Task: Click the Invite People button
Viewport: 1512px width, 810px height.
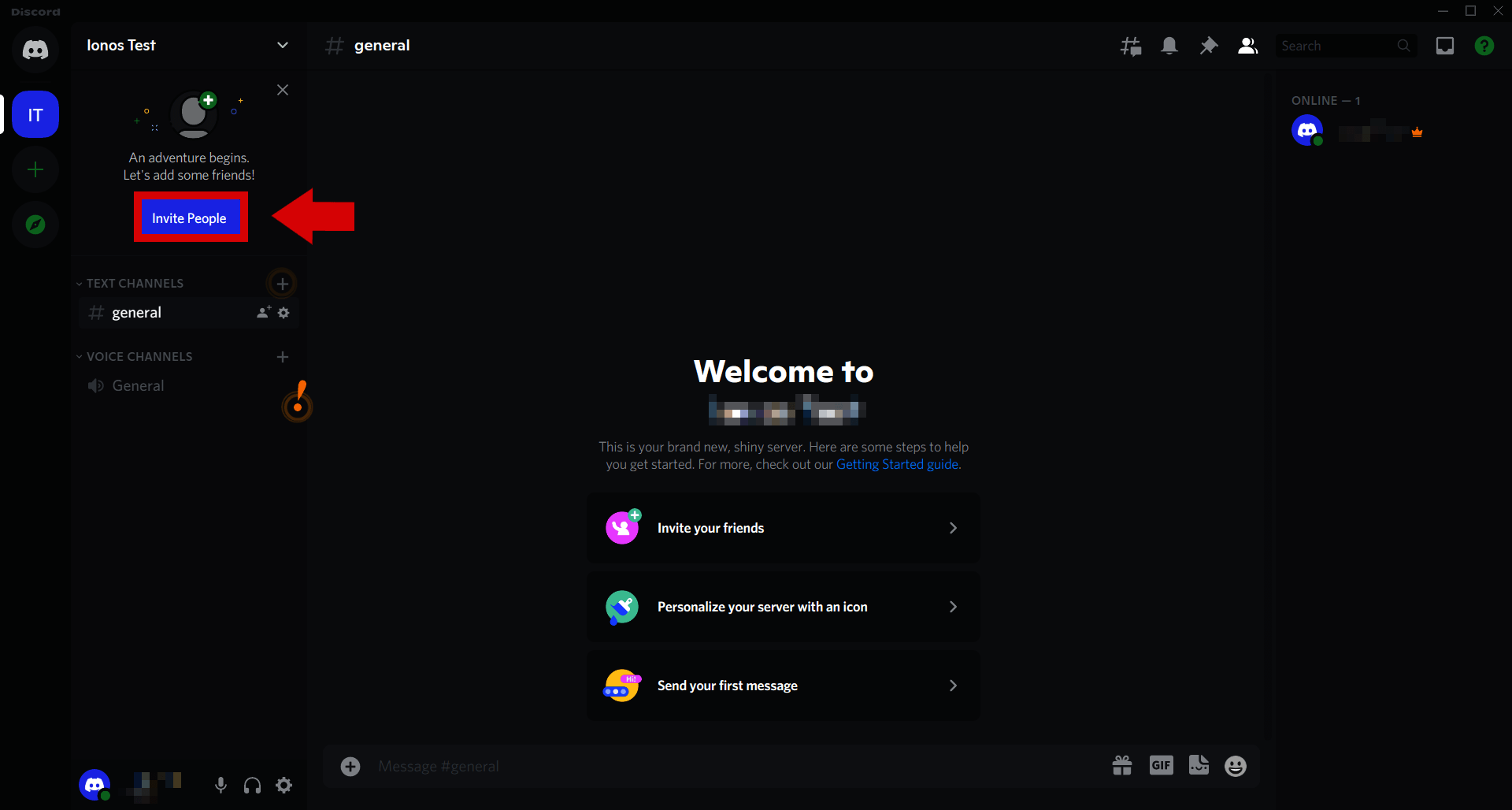Action: (x=190, y=217)
